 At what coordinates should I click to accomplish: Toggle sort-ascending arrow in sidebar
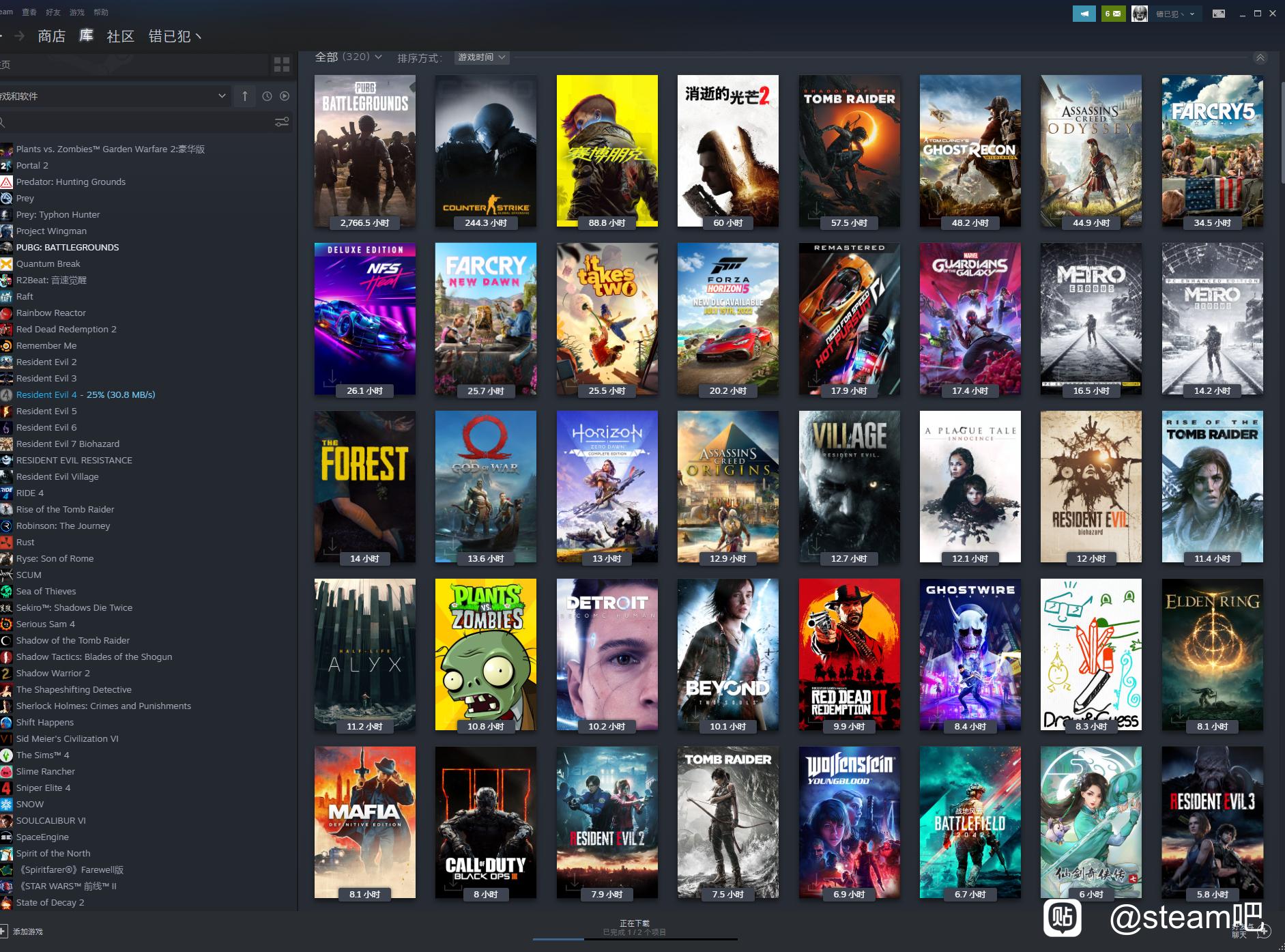tap(244, 96)
